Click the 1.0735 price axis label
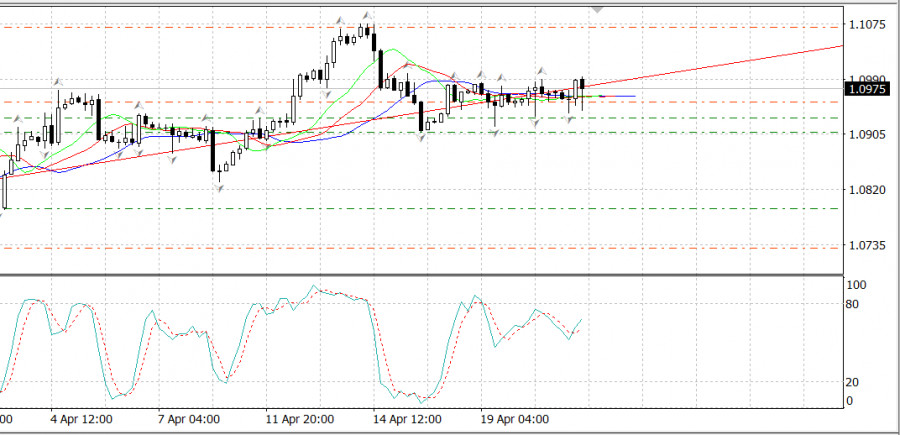The width and height of the screenshot is (900, 435). click(866, 245)
